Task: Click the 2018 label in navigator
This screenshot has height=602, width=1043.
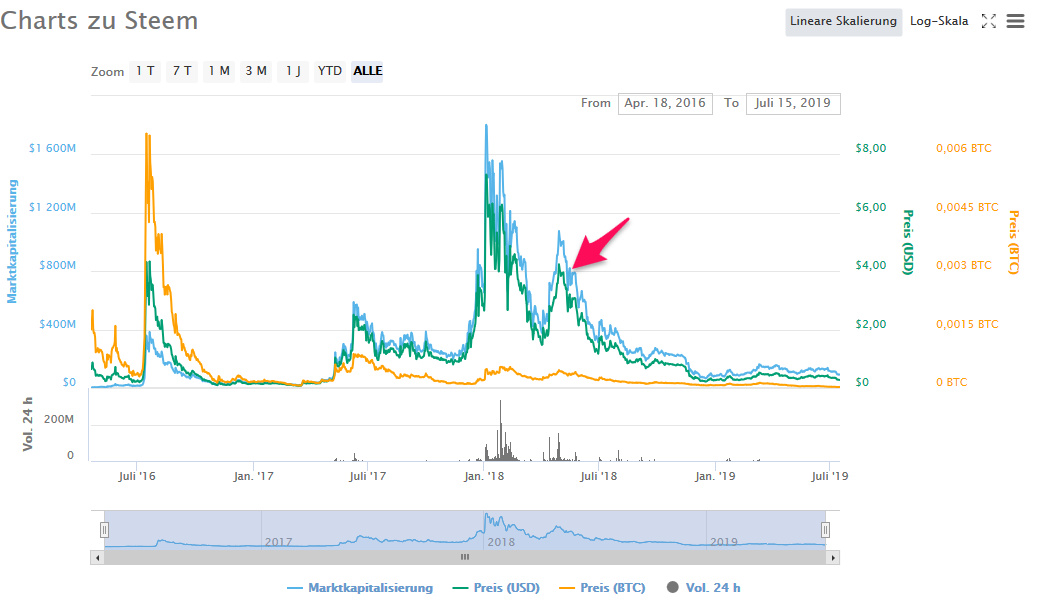Action: [x=501, y=541]
